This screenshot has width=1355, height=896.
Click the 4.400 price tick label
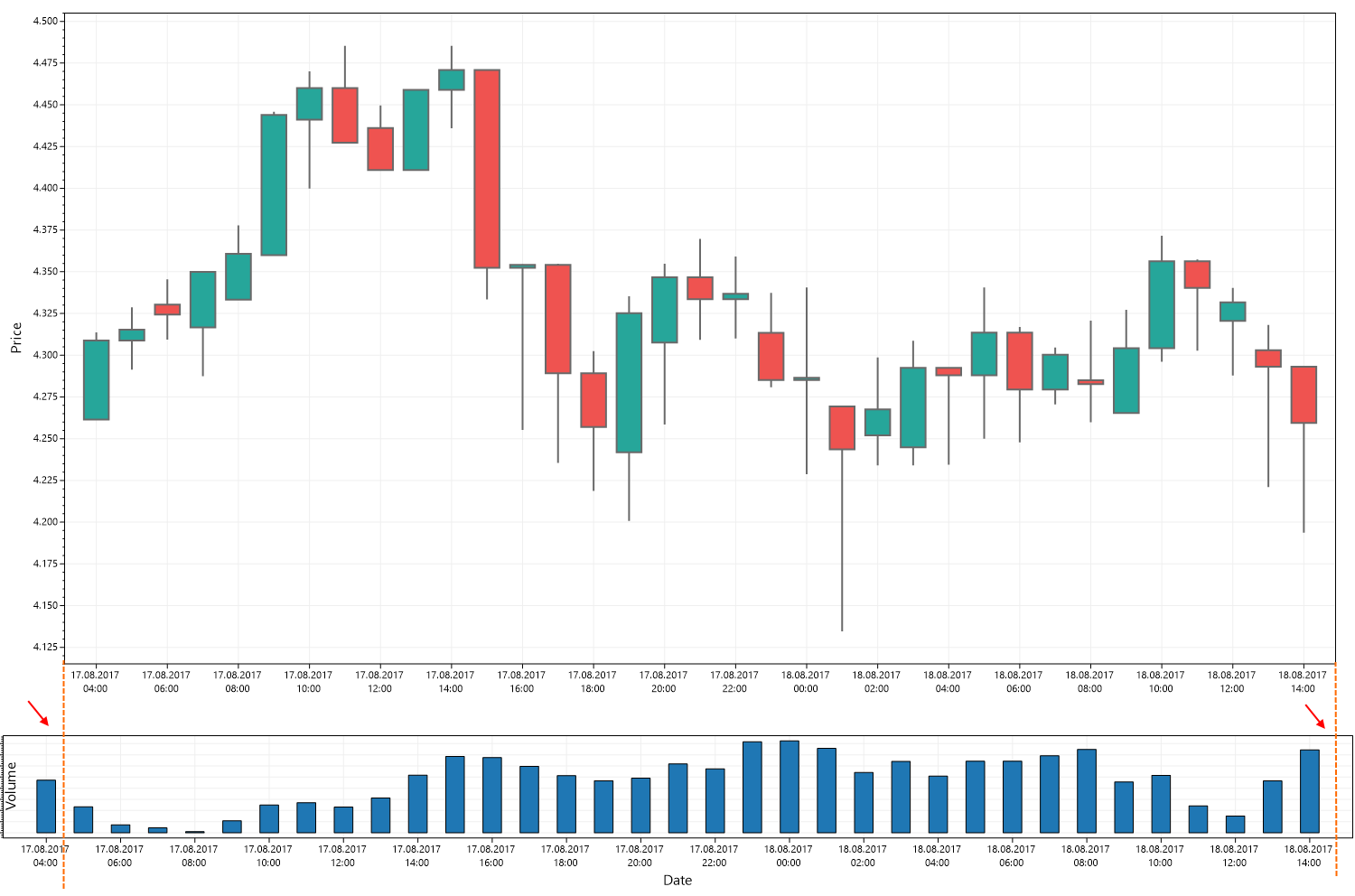click(45, 188)
